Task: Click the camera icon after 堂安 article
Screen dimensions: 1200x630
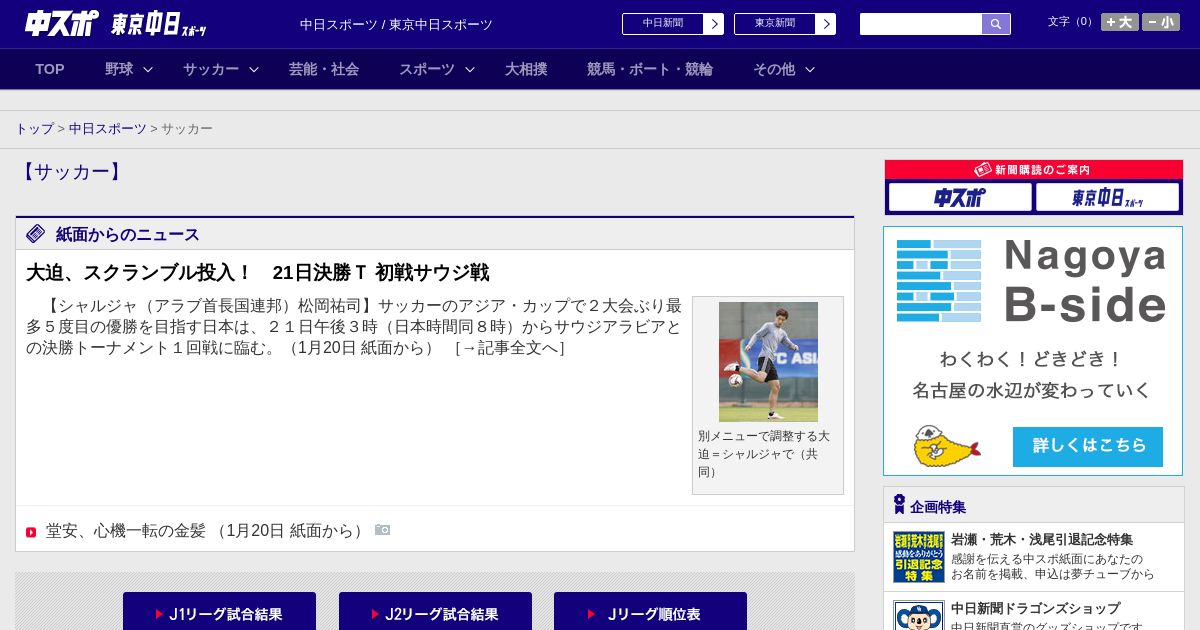Action: (383, 530)
